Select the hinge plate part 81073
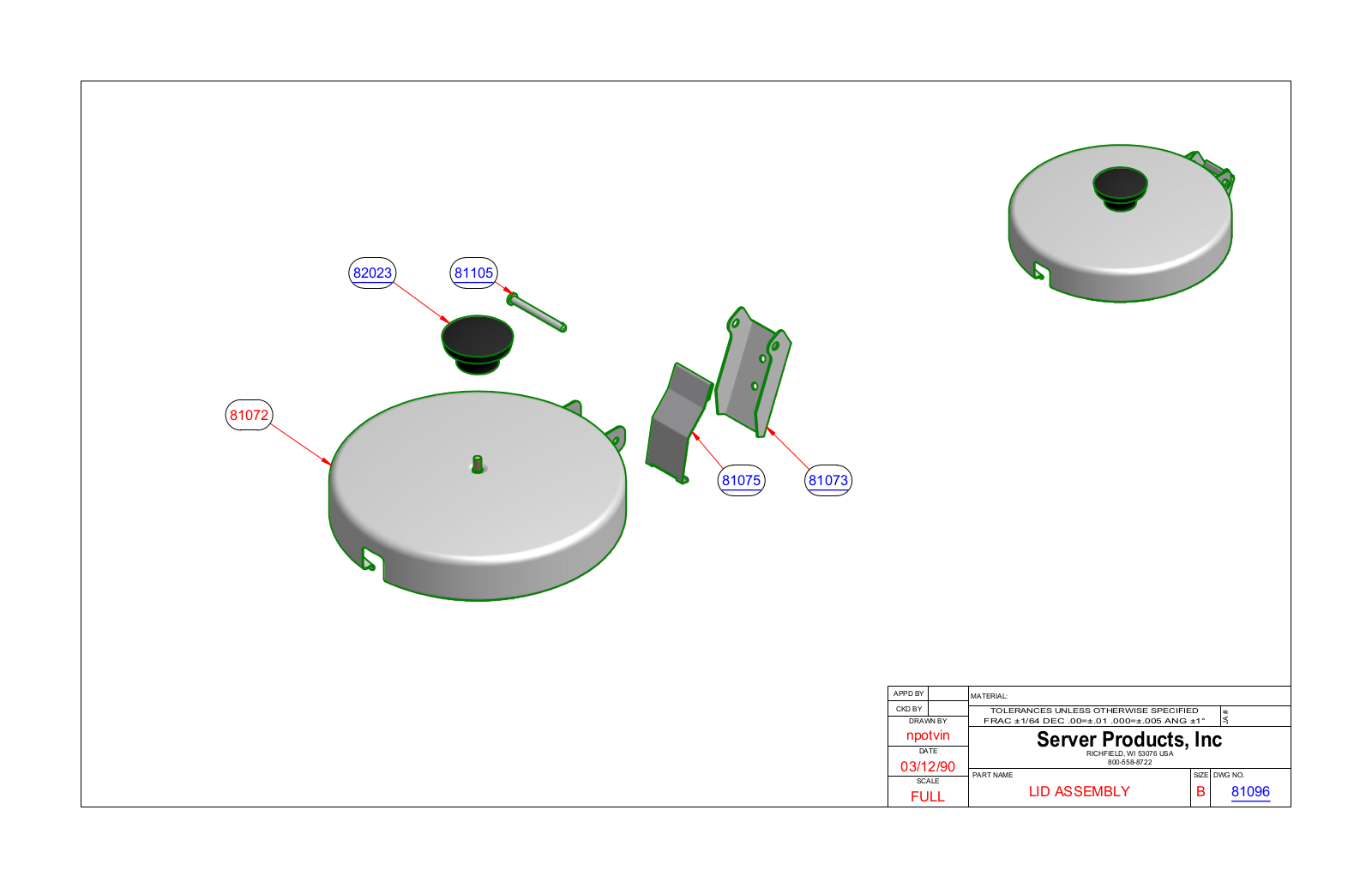This screenshot has height=888, width=1372. [754, 371]
